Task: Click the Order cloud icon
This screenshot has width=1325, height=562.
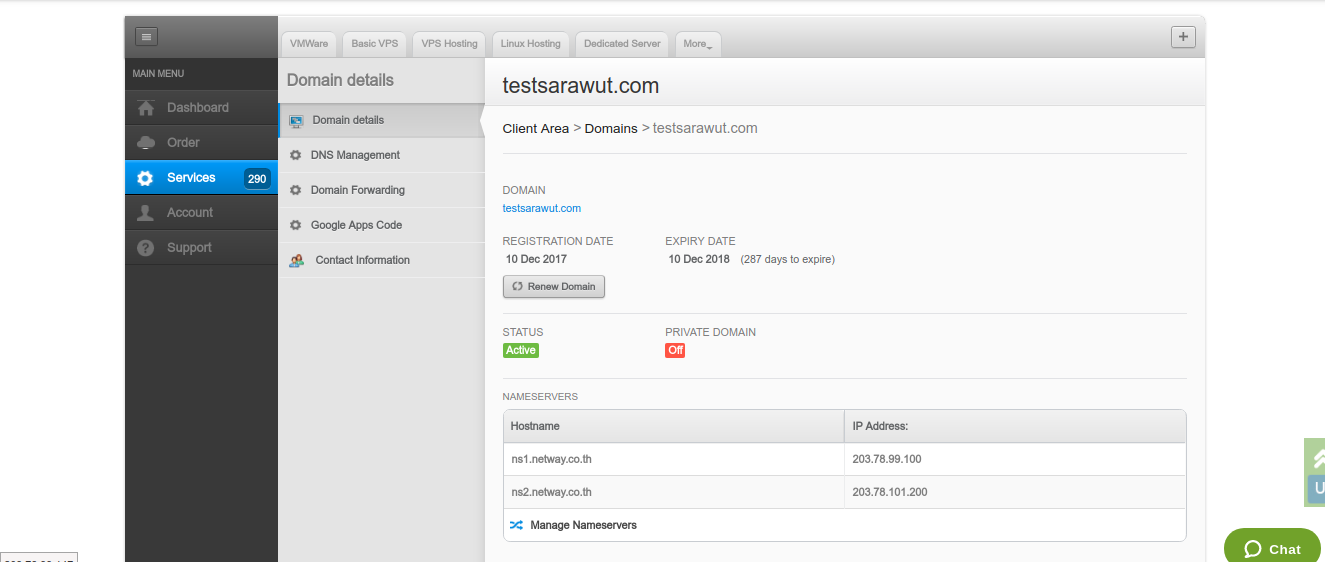Action: 146,143
